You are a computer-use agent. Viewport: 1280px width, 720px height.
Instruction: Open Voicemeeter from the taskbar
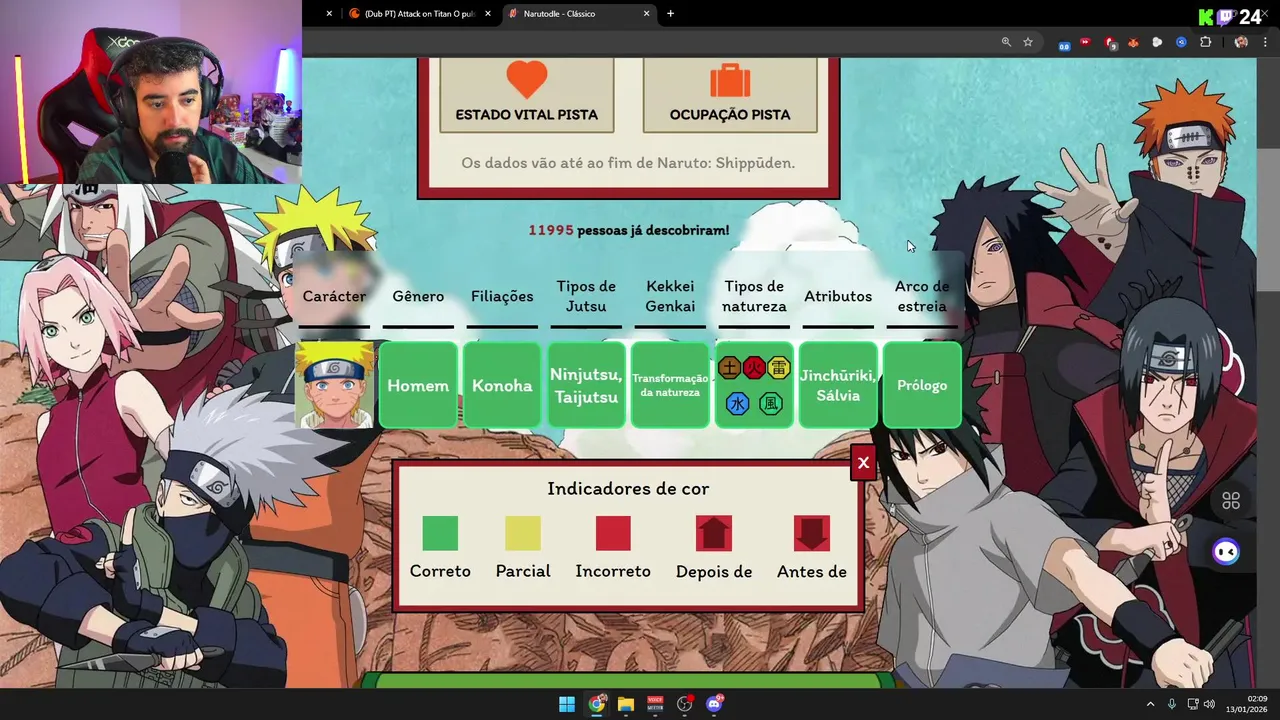pos(655,704)
